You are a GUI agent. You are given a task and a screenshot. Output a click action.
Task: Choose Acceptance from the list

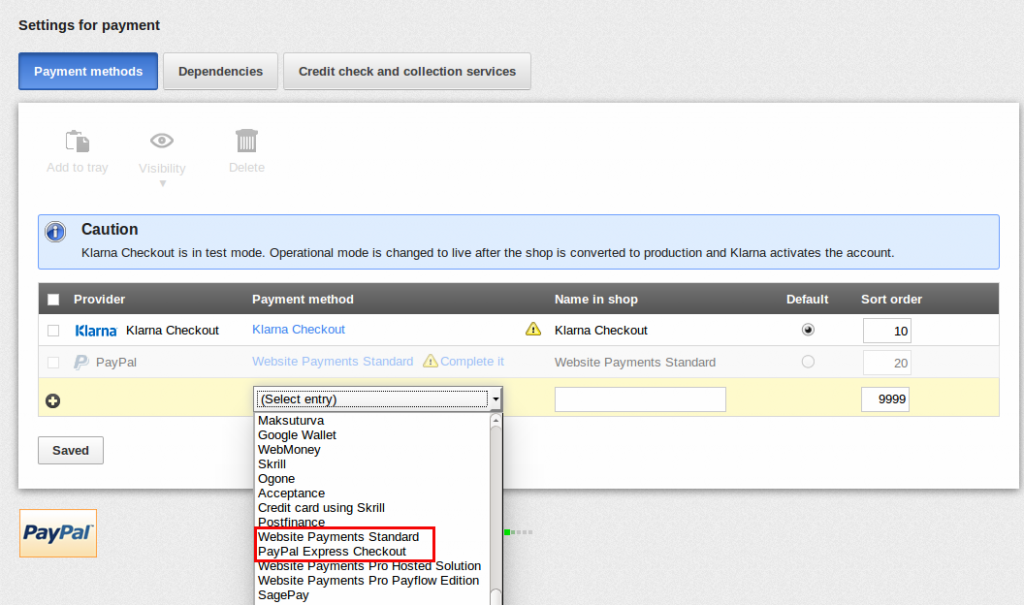(291, 493)
